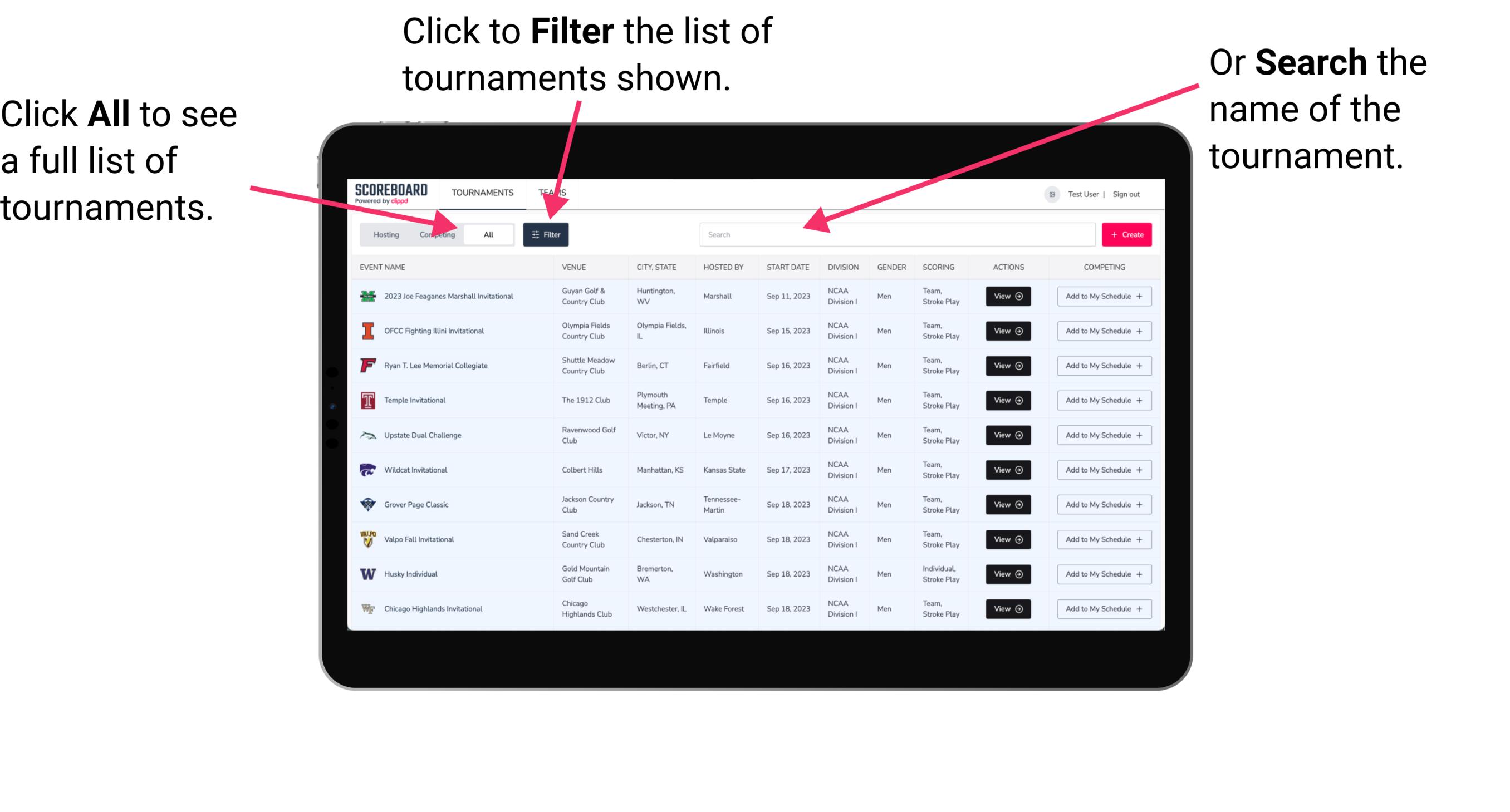This screenshot has width=1510, height=812.
Task: Click the Fairfield team logo icon
Action: 369,365
